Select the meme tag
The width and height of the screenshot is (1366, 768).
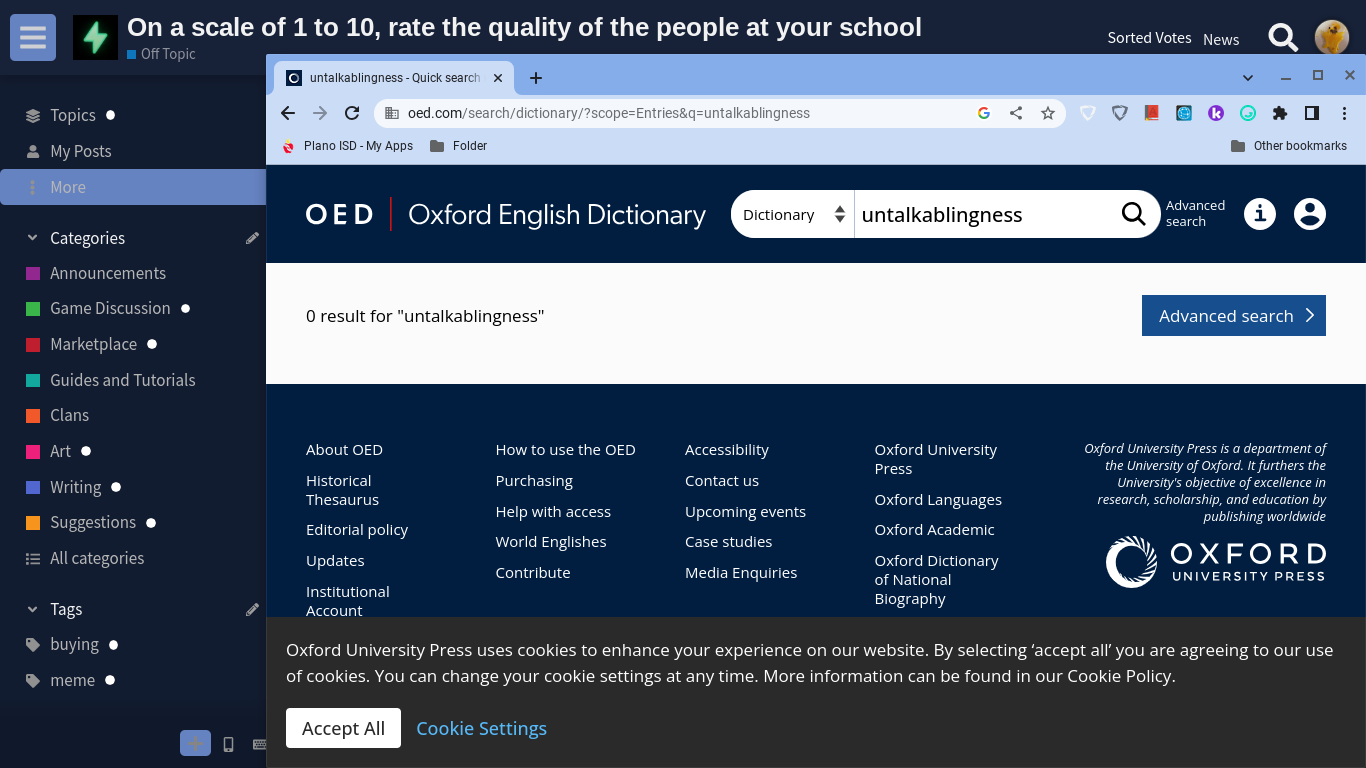click(x=72, y=680)
